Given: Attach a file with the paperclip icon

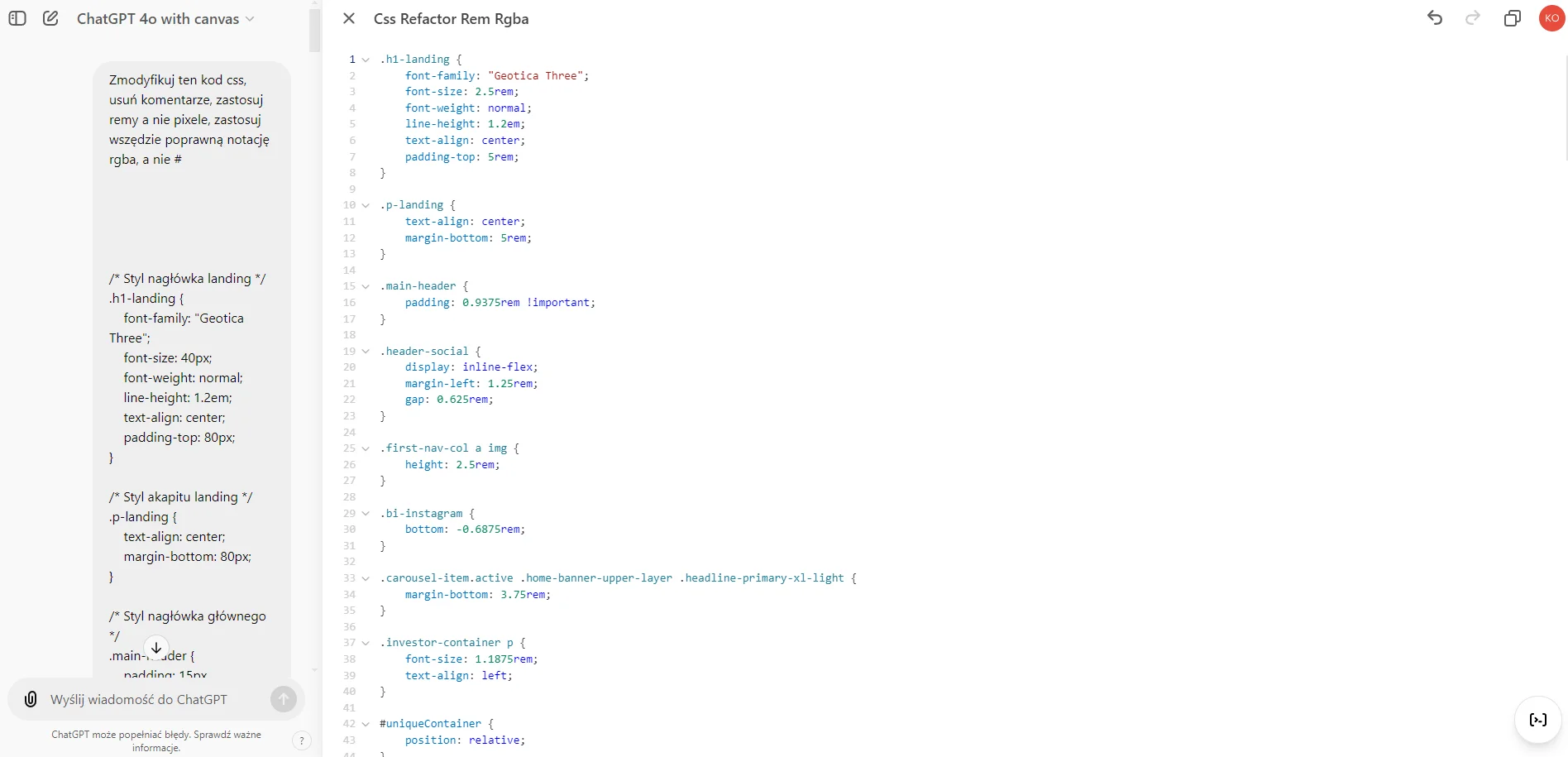Looking at the screenshot, I should (x=31, y=699).
